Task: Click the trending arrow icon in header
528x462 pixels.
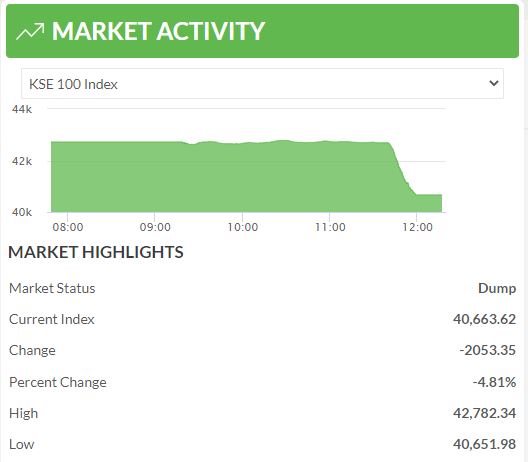Action: tap(30, 31)
